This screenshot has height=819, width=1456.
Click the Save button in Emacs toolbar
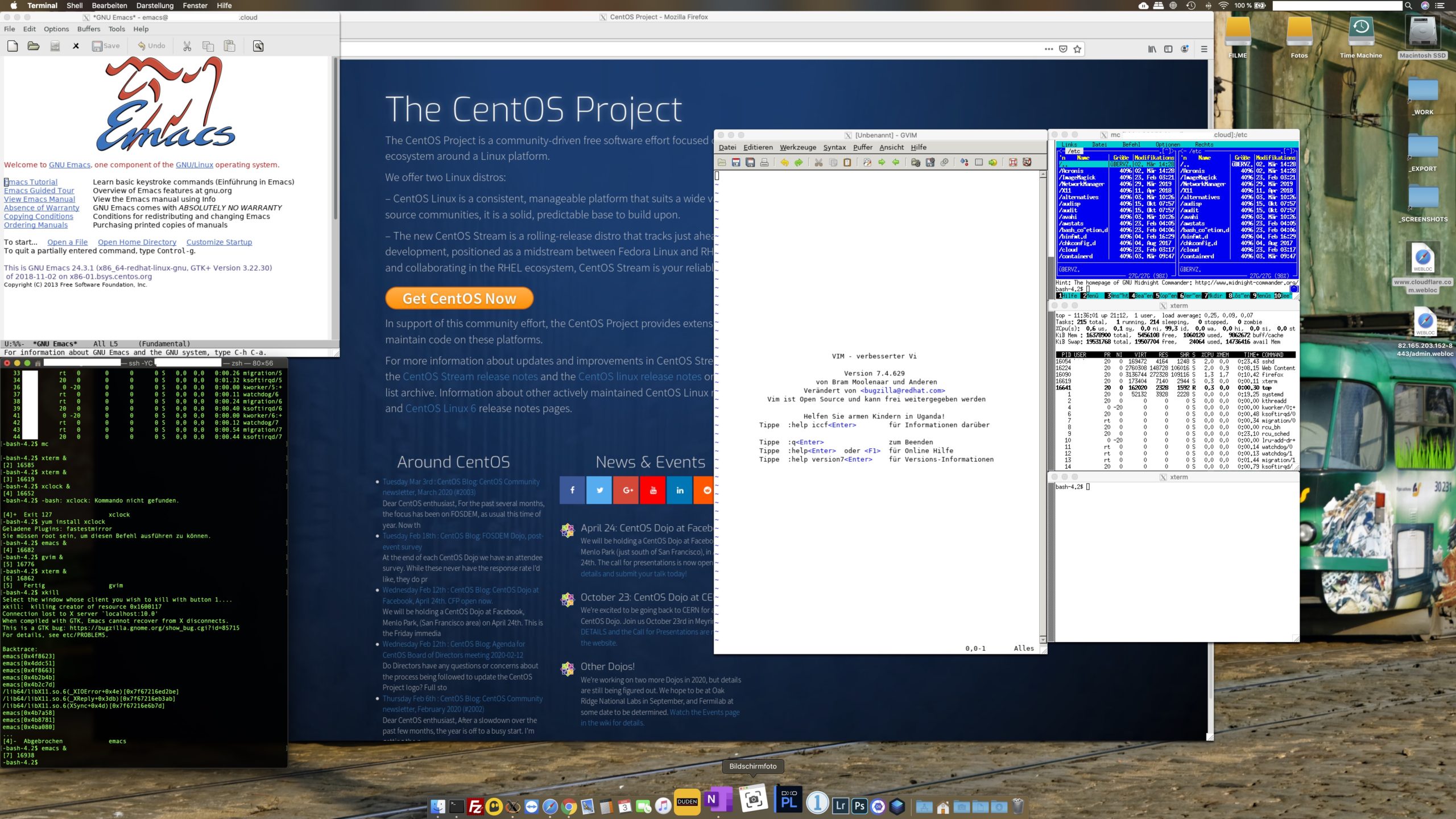[106, 46]
